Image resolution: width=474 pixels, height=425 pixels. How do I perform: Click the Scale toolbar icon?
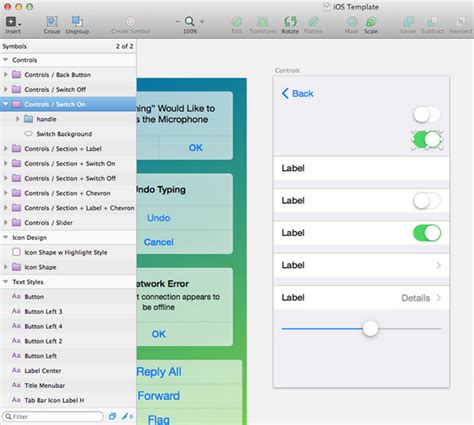371,22
